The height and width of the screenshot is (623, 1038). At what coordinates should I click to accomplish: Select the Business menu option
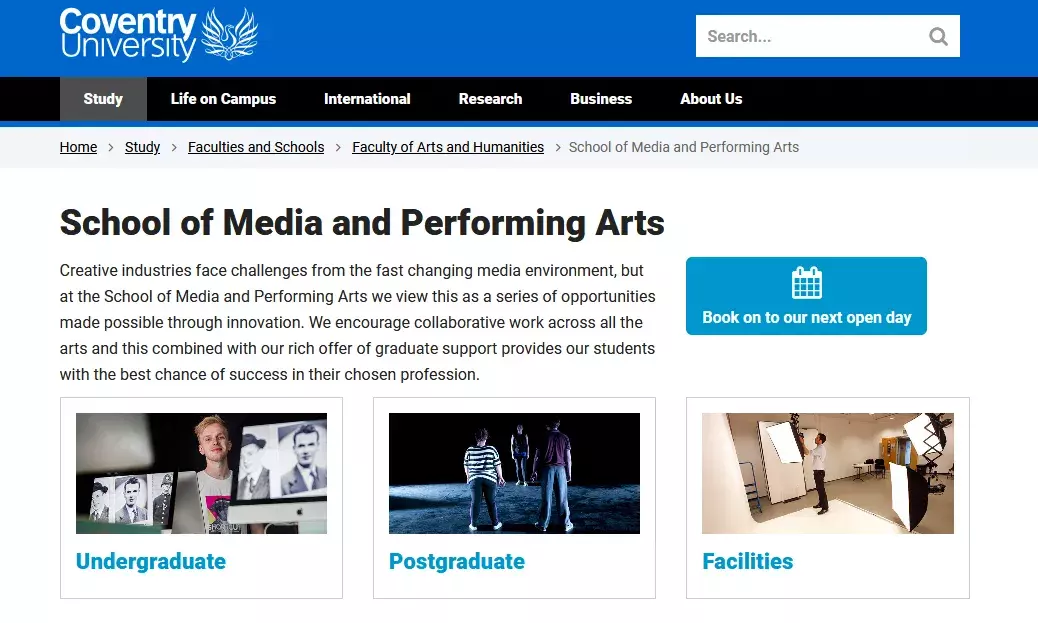(600, 98)
